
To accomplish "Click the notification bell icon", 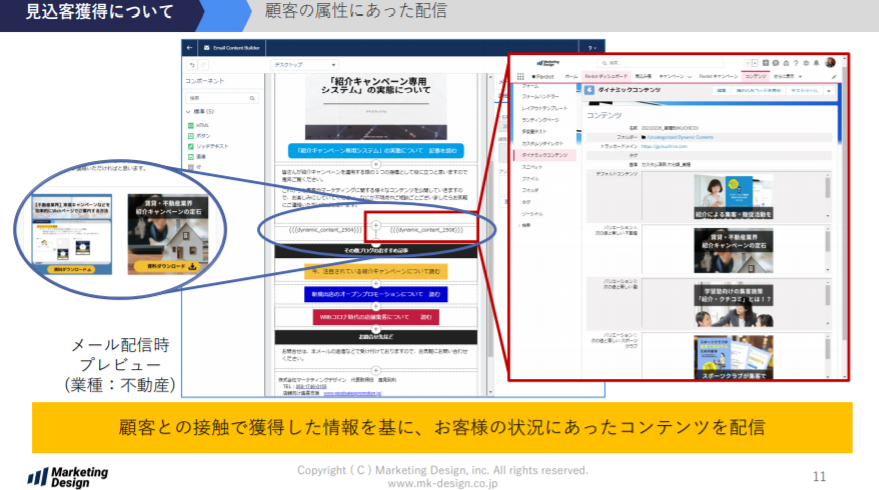I will point(817,62).
